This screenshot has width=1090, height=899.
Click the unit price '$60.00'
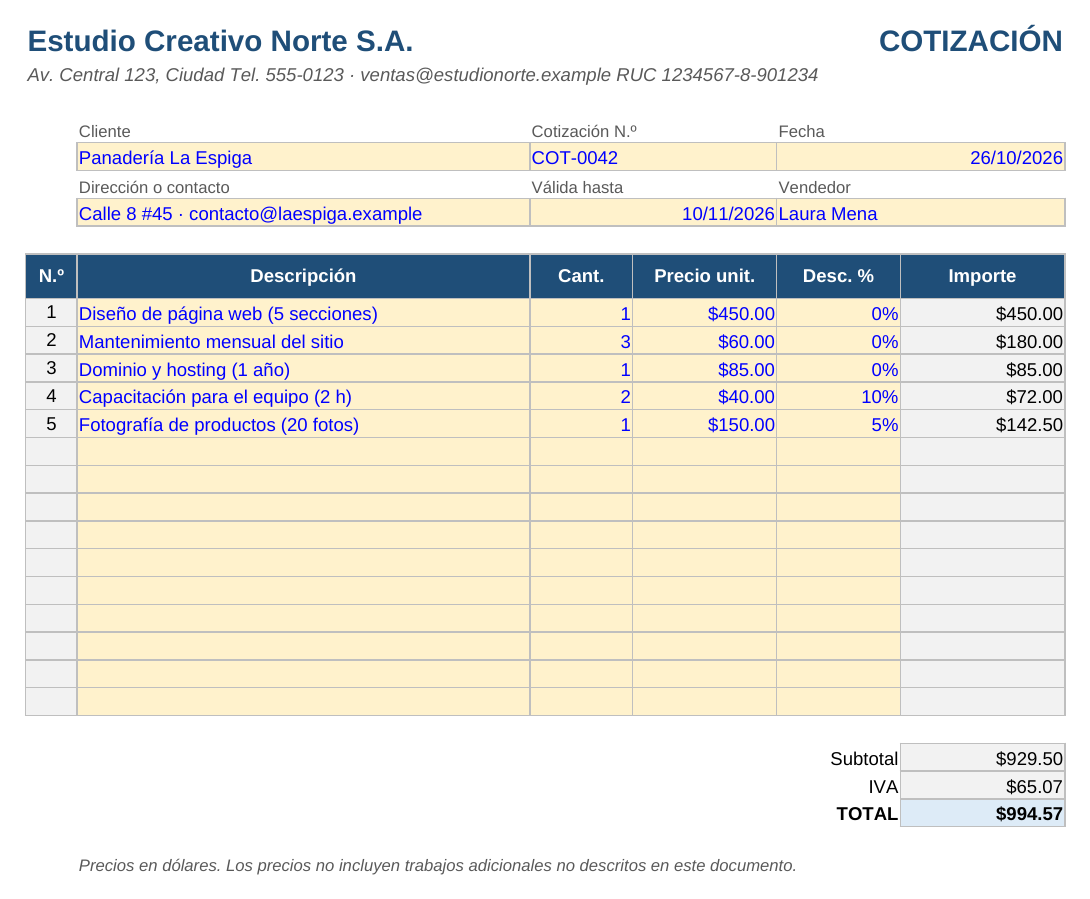pyautogui.click(x=704, y=341)
